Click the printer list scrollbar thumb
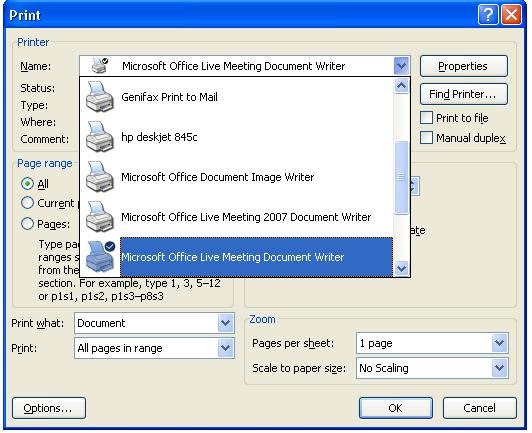The width and height of the screenshot is (532, 433). click(401, 177)
